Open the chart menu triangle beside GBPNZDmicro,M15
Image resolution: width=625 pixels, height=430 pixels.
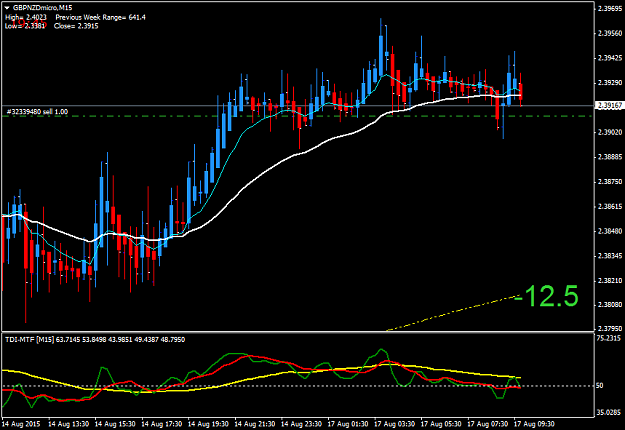tap(7, 8)
